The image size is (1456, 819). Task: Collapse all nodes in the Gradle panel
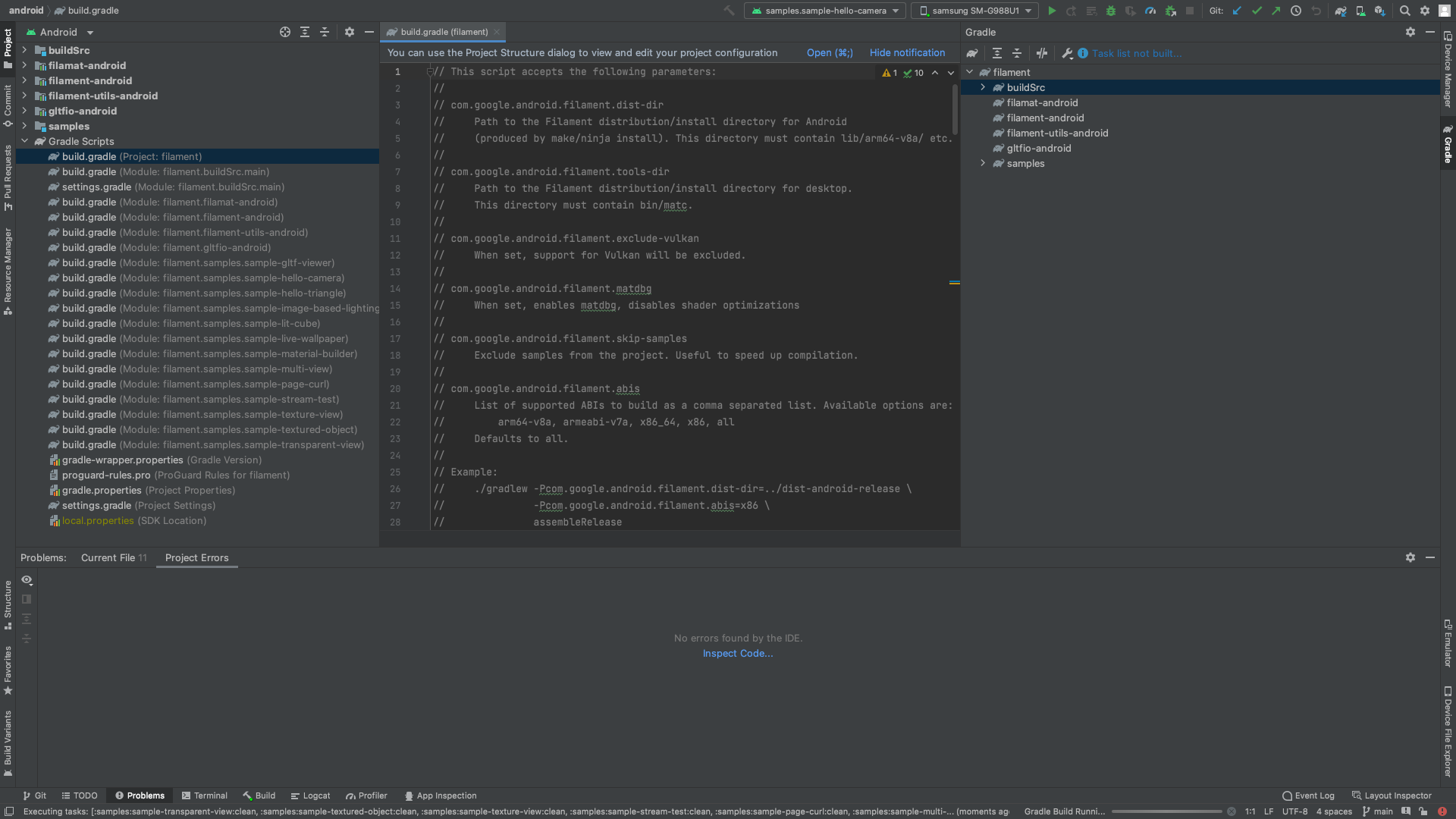pos(1018,53)
